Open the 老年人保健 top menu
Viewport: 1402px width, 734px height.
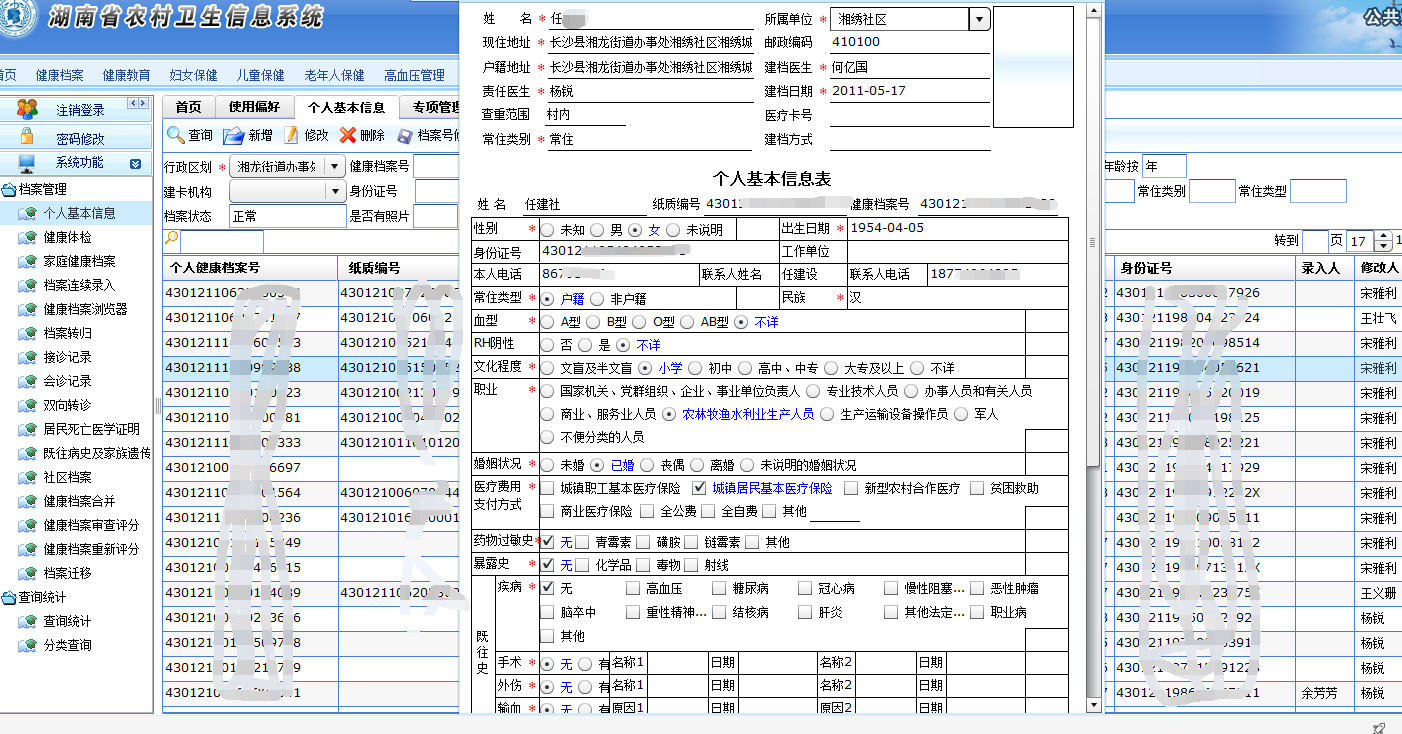coord(334,75)
